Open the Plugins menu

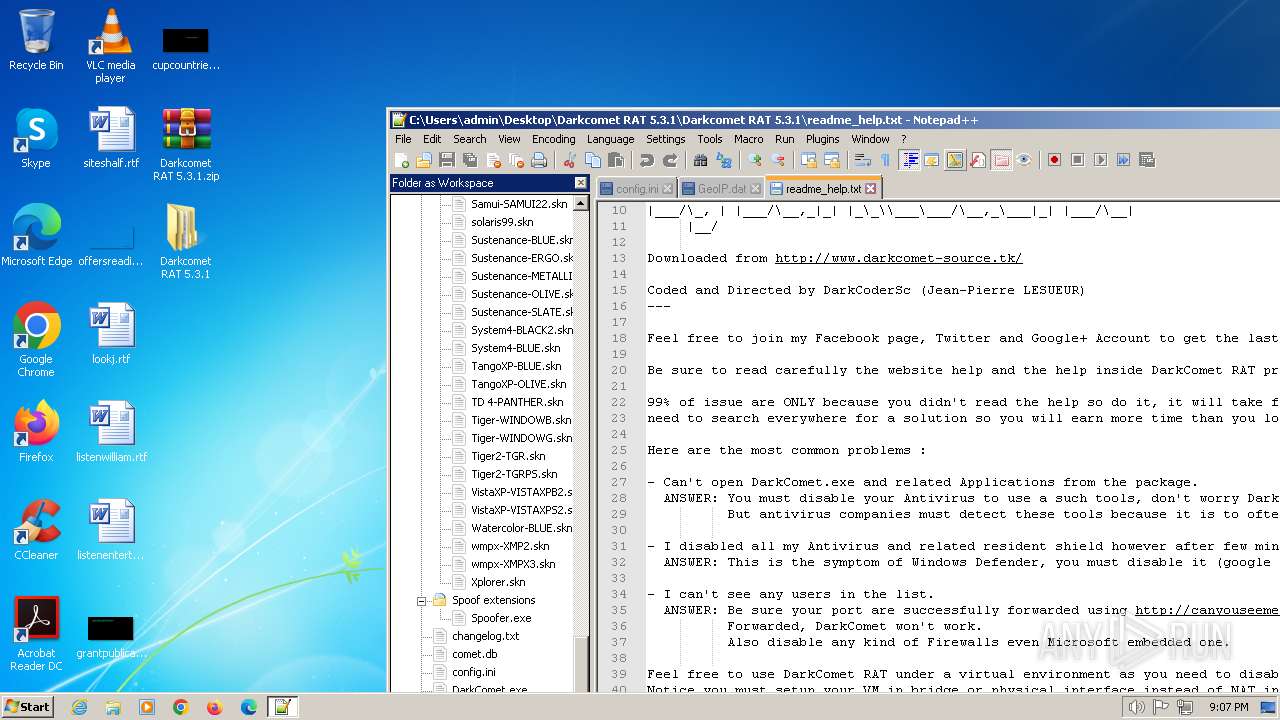point(822,139)
